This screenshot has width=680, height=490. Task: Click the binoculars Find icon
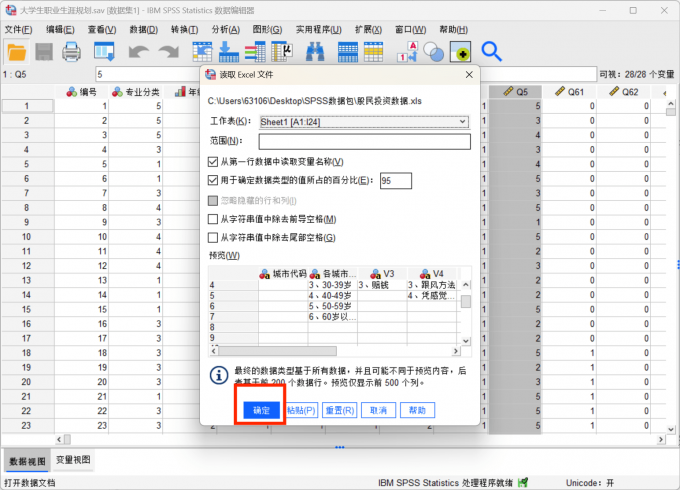[315, 52]
